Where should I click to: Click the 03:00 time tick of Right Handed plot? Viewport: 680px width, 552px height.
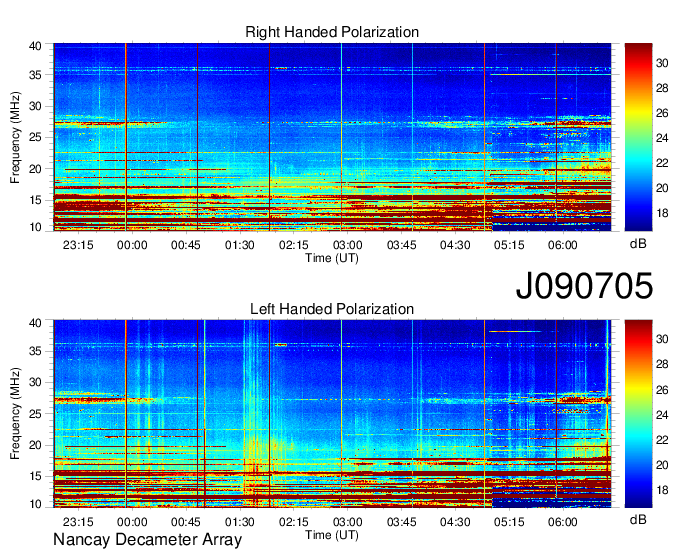point(347,245)
